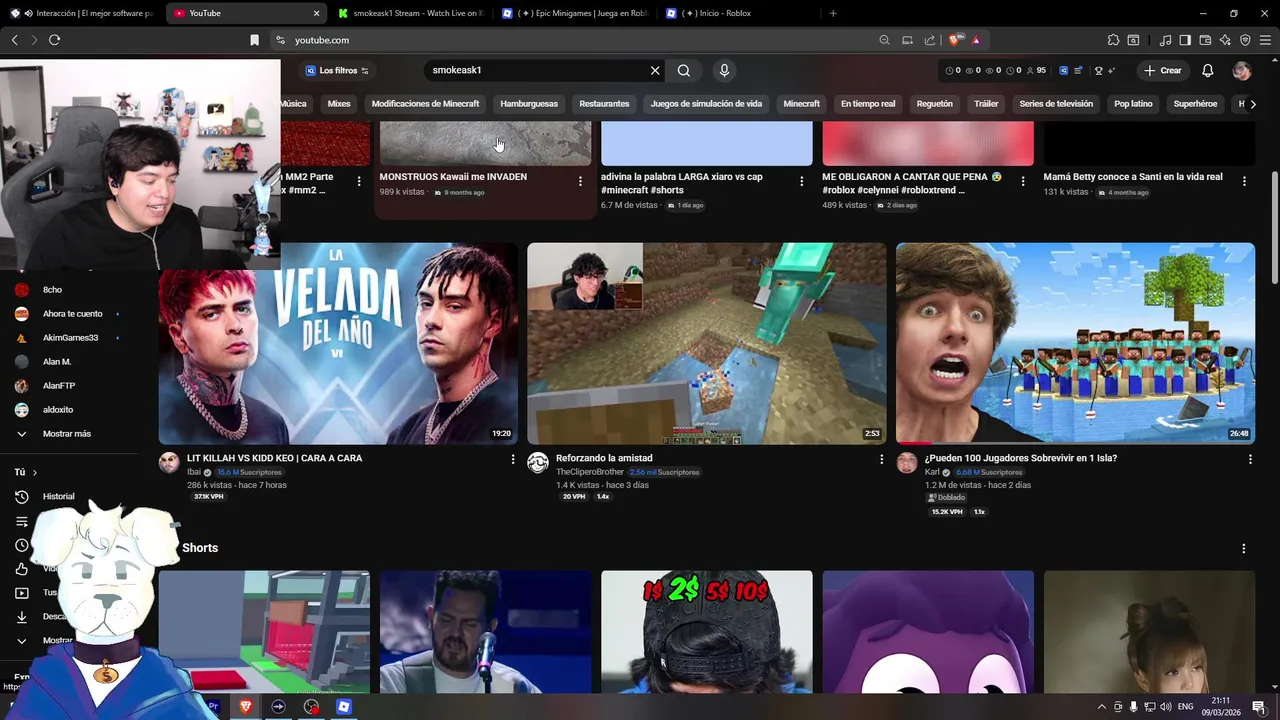
Task: Open Historial in the sidebar
Action: (58, 497)
